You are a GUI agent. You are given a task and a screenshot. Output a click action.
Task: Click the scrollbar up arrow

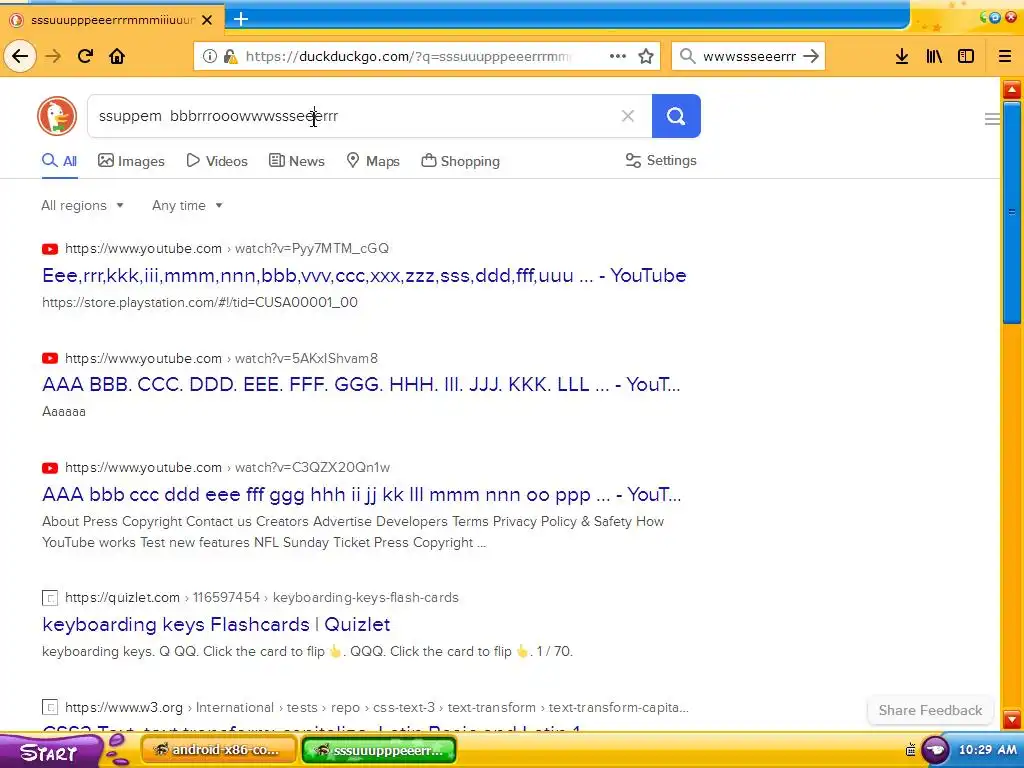1012,89
